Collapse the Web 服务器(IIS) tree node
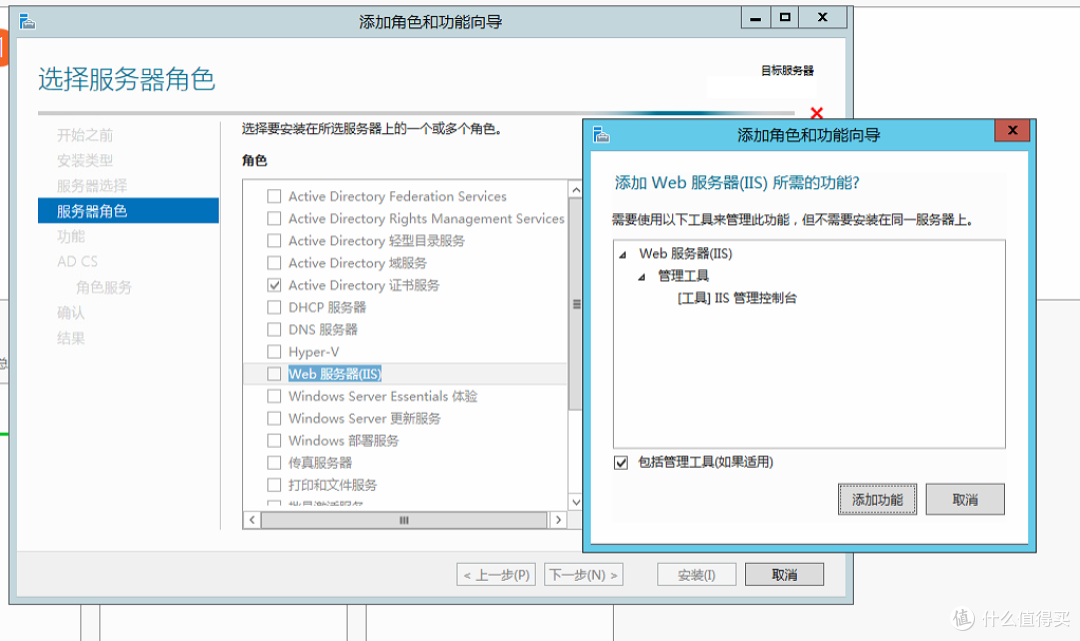Screen dimensions: 1080x641 (x=624, y=254)
